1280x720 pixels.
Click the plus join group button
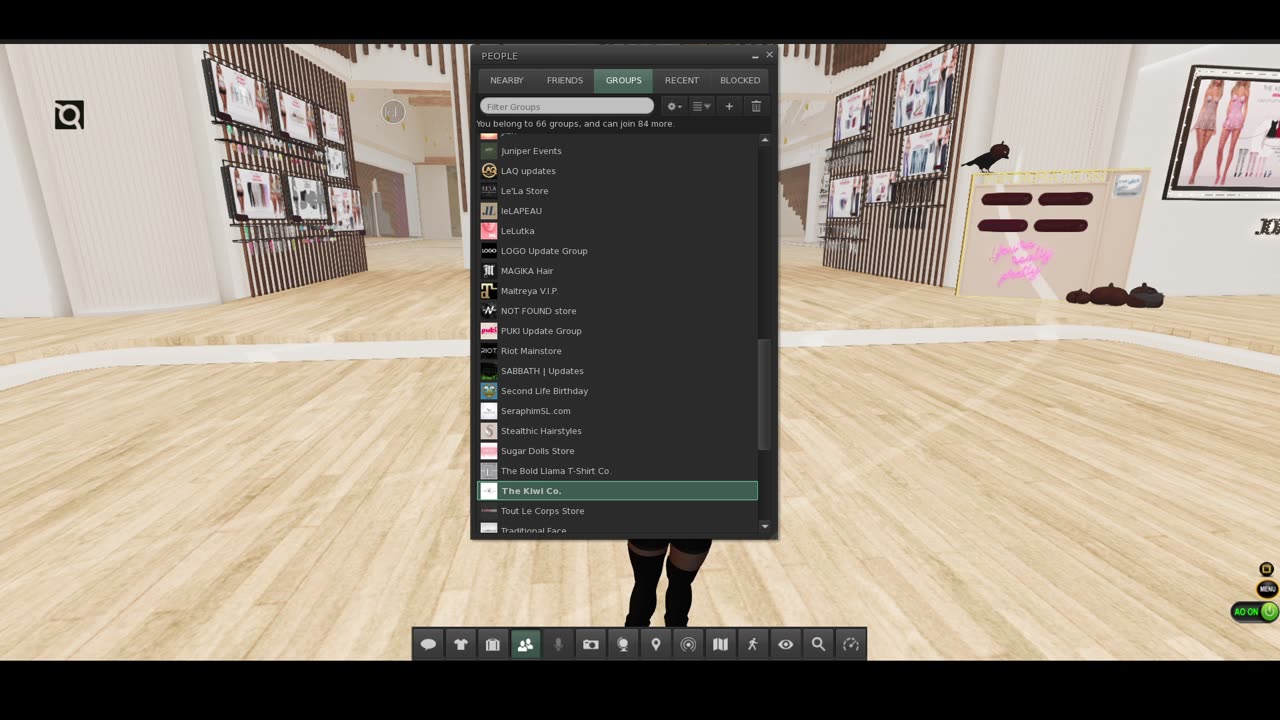pos(729,106)
